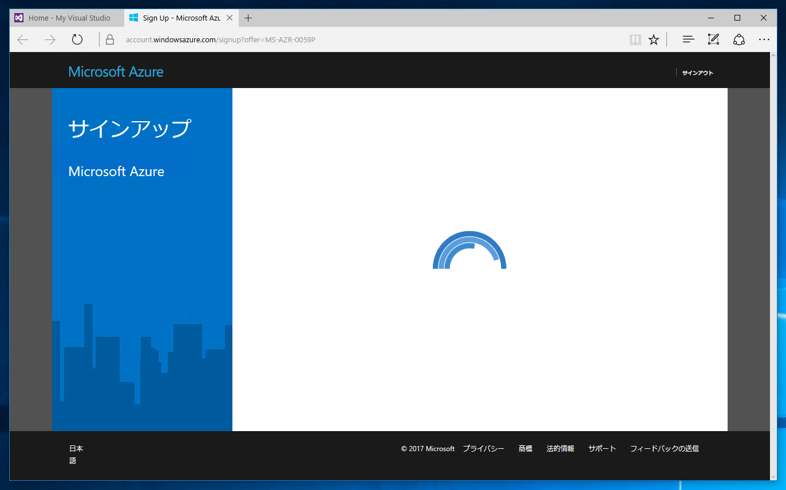786x490 pixels.
Task: Open a new tab with plus button
Action: pos(248,18)
